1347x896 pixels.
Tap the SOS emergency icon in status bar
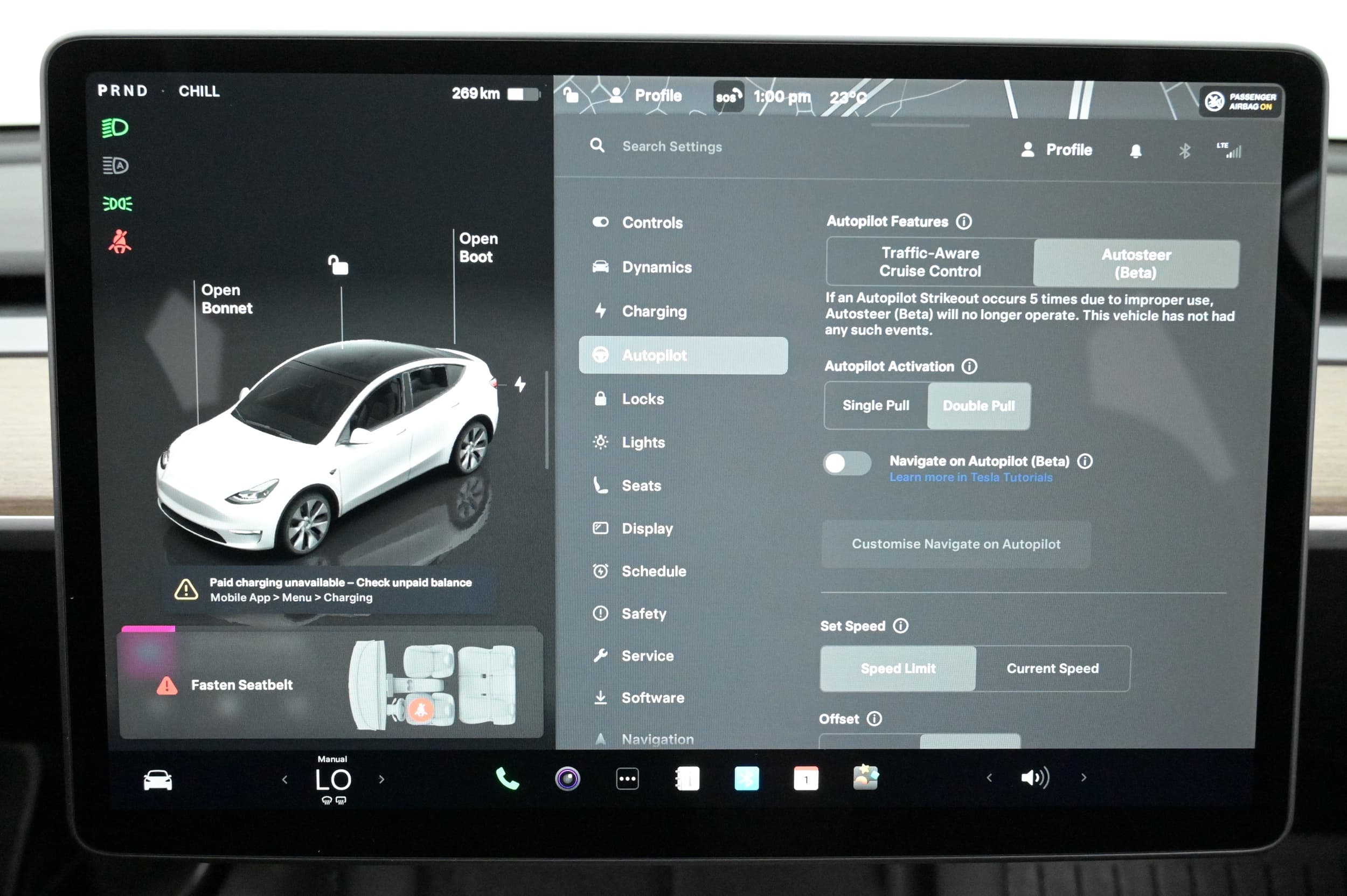tap(728, 96)
